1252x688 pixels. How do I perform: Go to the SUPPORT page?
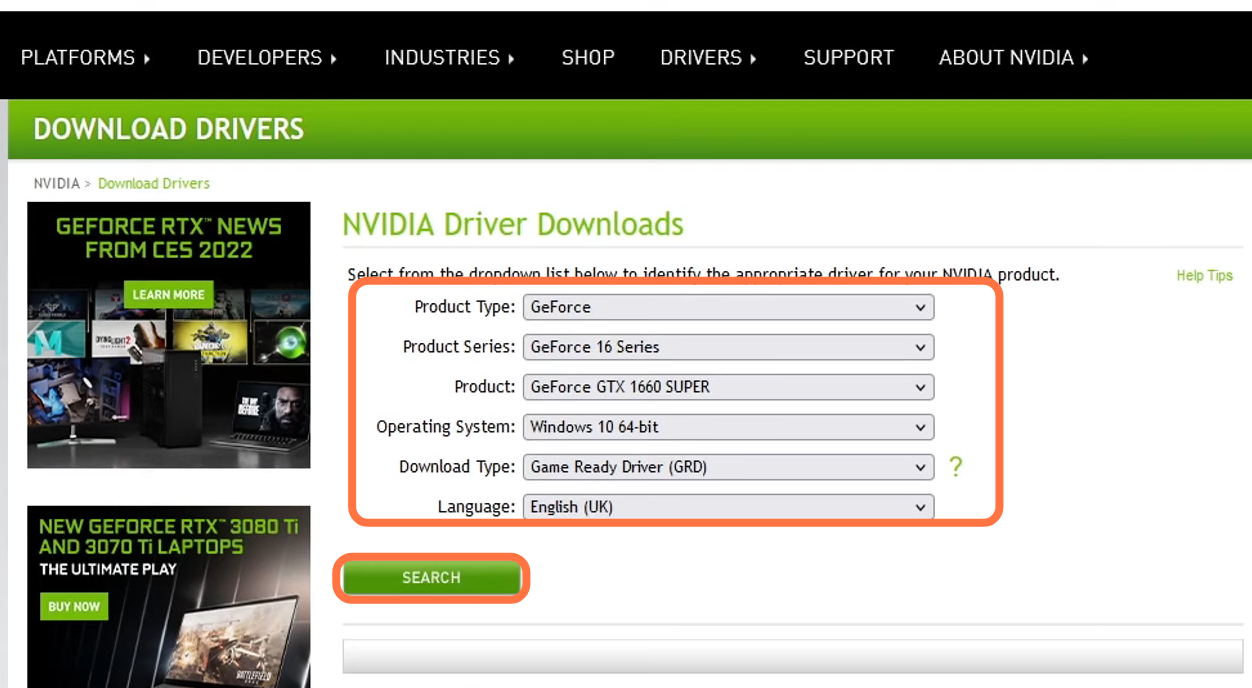coord(849,58)
